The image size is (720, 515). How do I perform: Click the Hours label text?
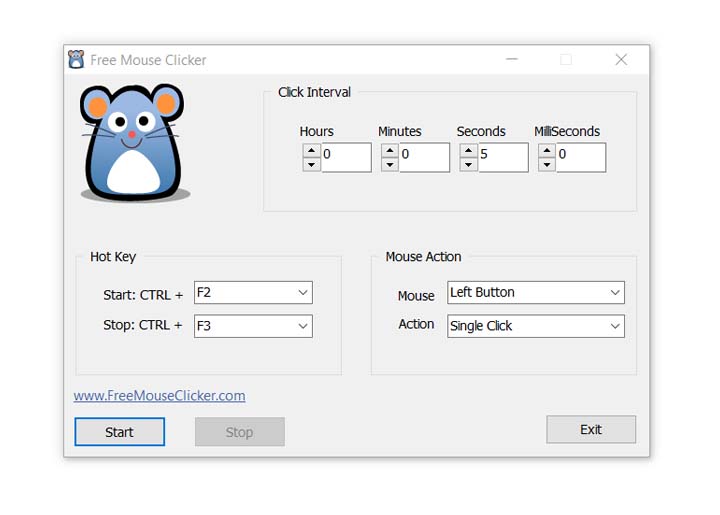316,132
